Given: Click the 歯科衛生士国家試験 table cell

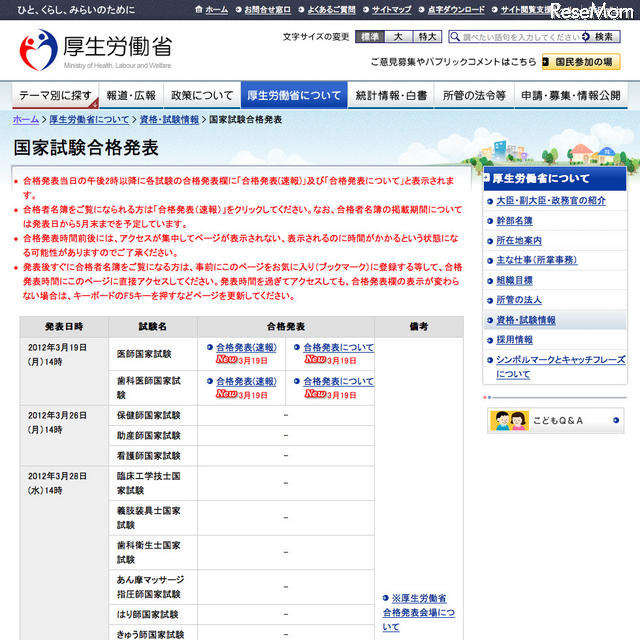Looking at the screenshot, I should [153, 552].
